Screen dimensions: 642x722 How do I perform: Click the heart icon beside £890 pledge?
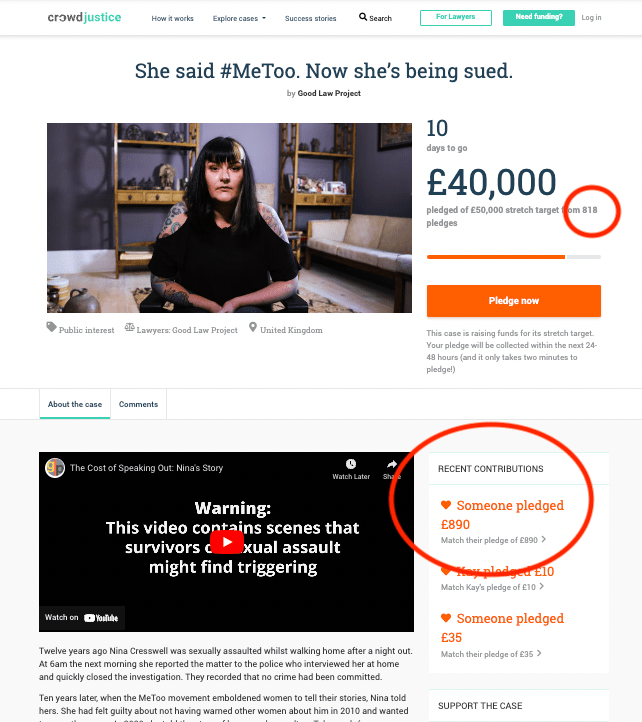coord(446,506)
